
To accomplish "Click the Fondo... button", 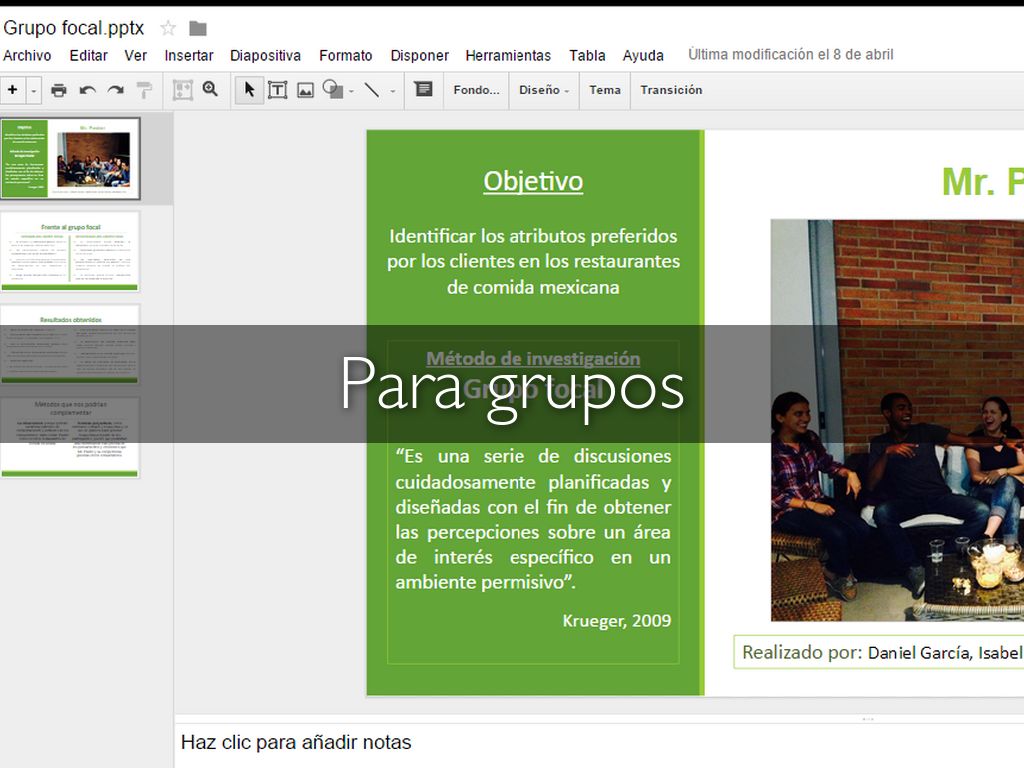I will click(x=476, y=90).
